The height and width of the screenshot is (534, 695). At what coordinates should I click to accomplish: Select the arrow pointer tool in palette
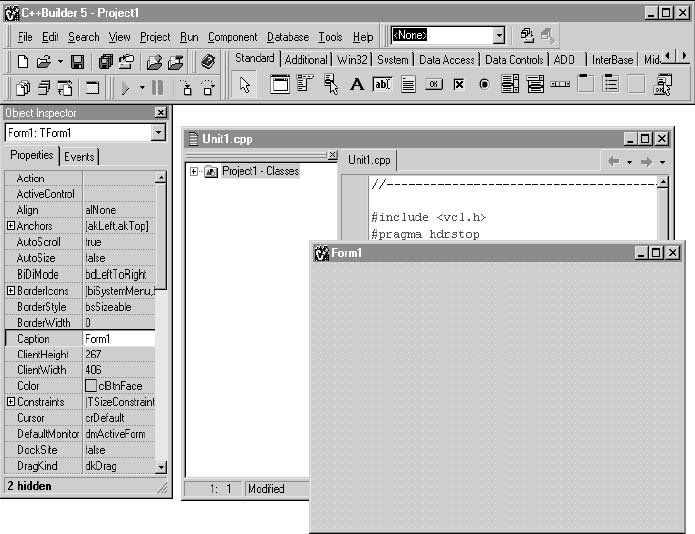(x=245, y=84)
